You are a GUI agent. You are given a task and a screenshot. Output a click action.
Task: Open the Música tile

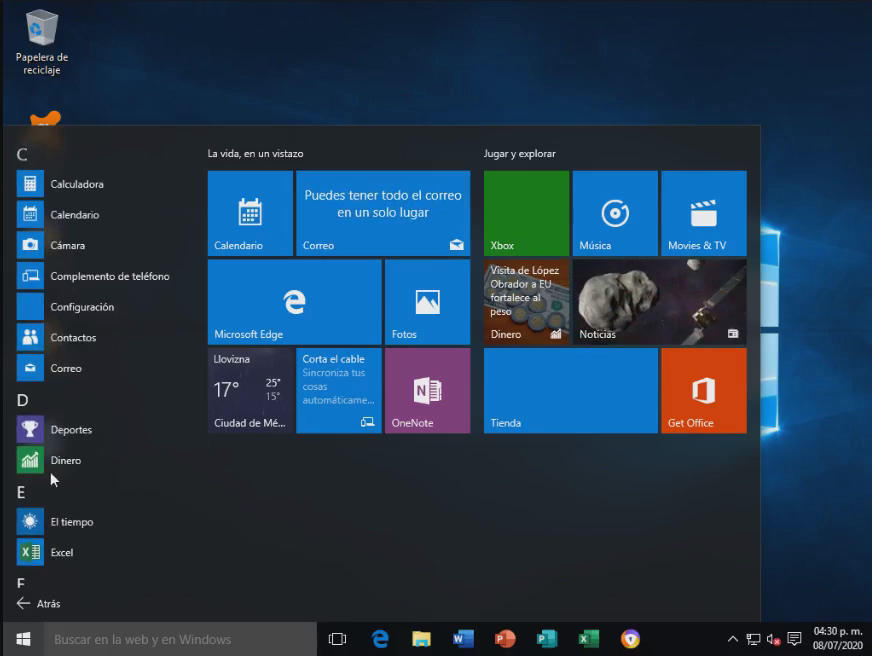click(614, 213)
